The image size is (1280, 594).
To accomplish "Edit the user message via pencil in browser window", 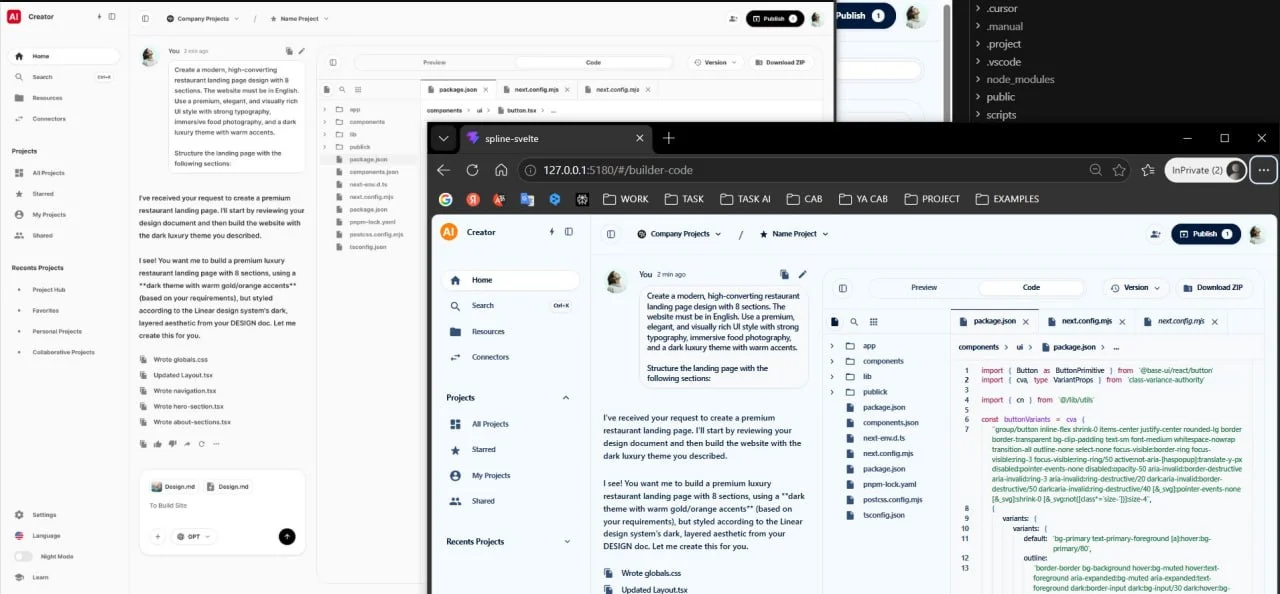I will [x=802, y=274].
